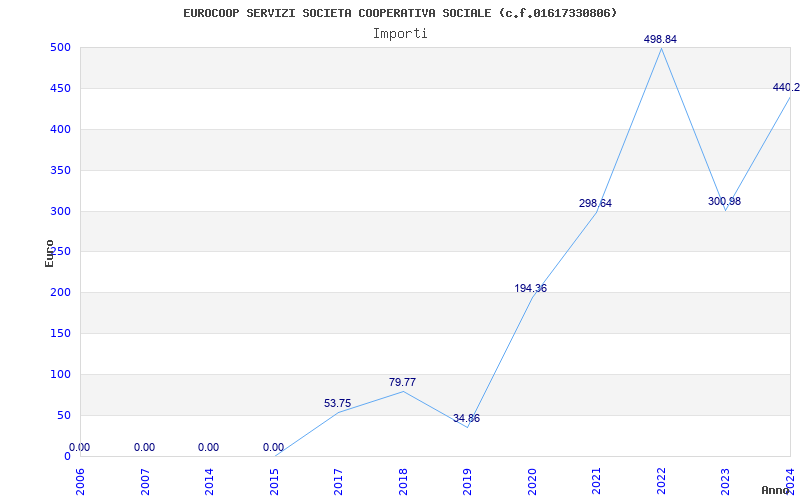The height and width of the screenshot is (500, 800).
Task: Click the 53.75 data label for 2017
Action: pos(337,404)
